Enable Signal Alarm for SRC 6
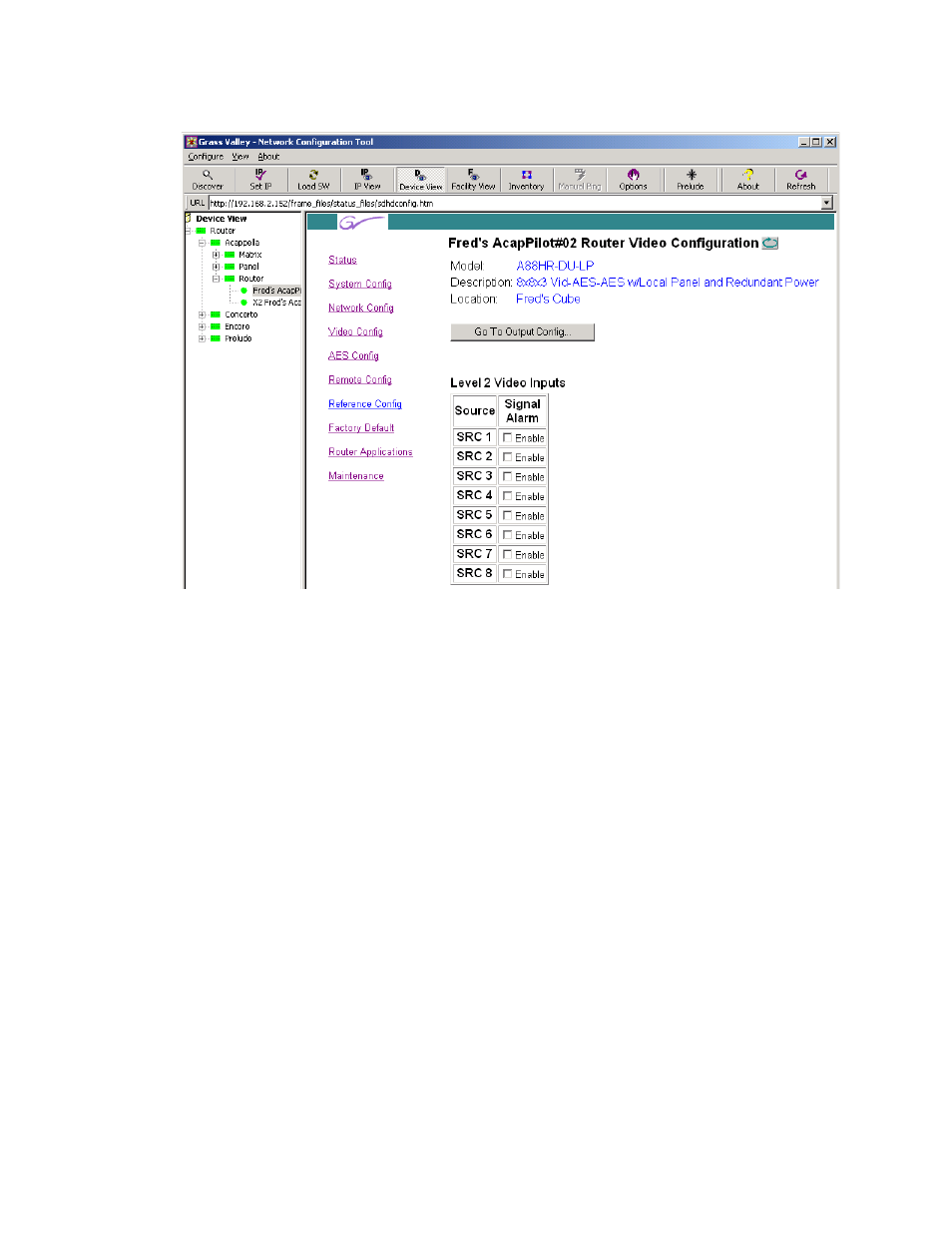 [508, 535]
